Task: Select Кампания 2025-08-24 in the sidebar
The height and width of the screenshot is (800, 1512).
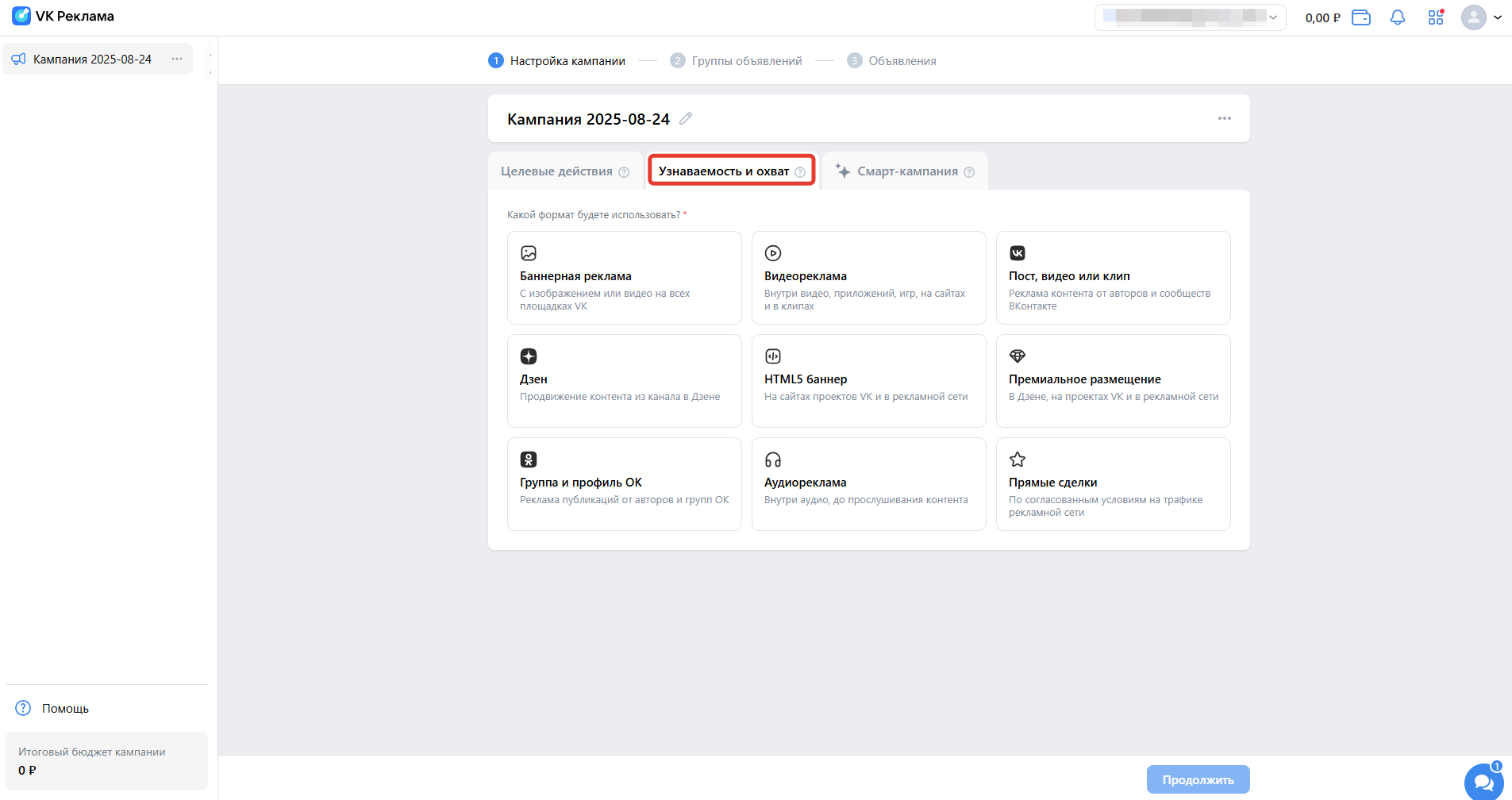Action: point(91,60)
